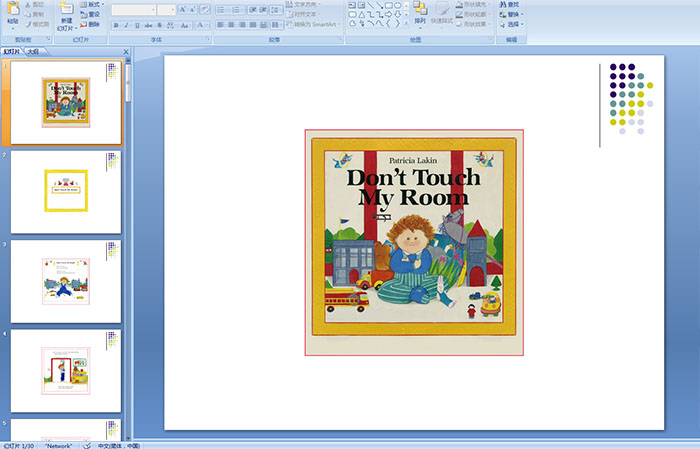Image resolution: width=700 pixels, height=449 pixels.
Task: Click the Cut (剪切) scissors icon
Action: click(x=28, y=4)
